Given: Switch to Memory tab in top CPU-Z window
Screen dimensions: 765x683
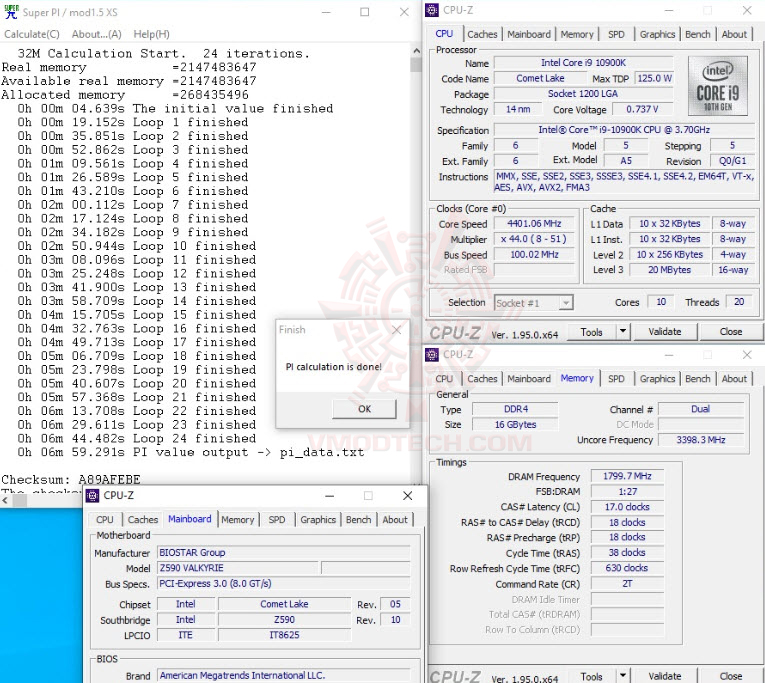Looking at the screenshot, I should (577, 34).
